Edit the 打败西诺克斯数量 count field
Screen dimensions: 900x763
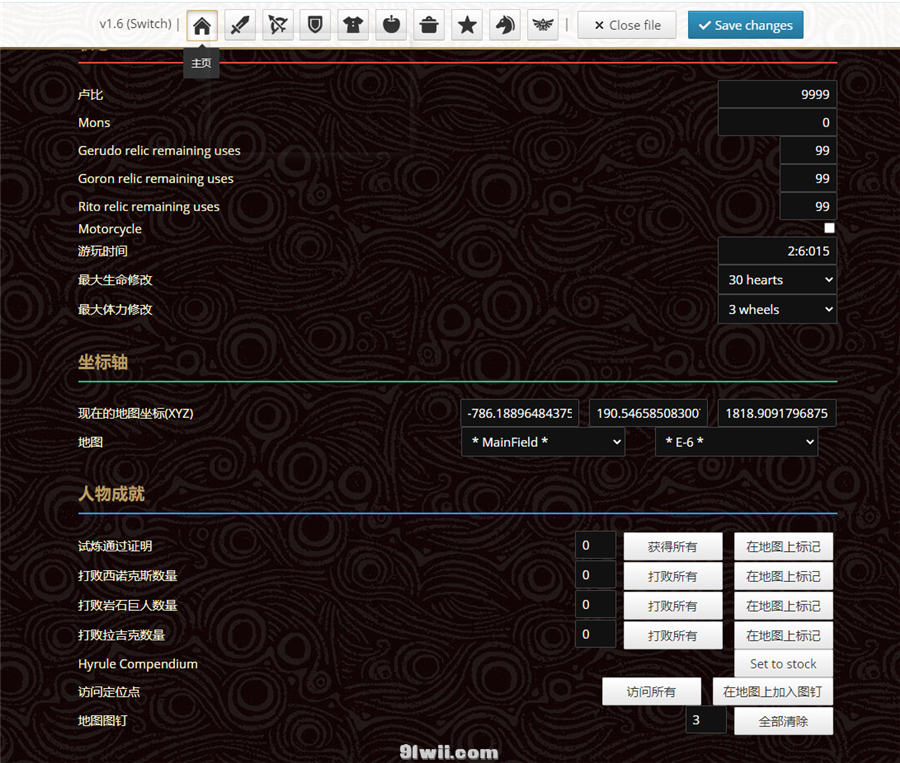pos(595,575)
